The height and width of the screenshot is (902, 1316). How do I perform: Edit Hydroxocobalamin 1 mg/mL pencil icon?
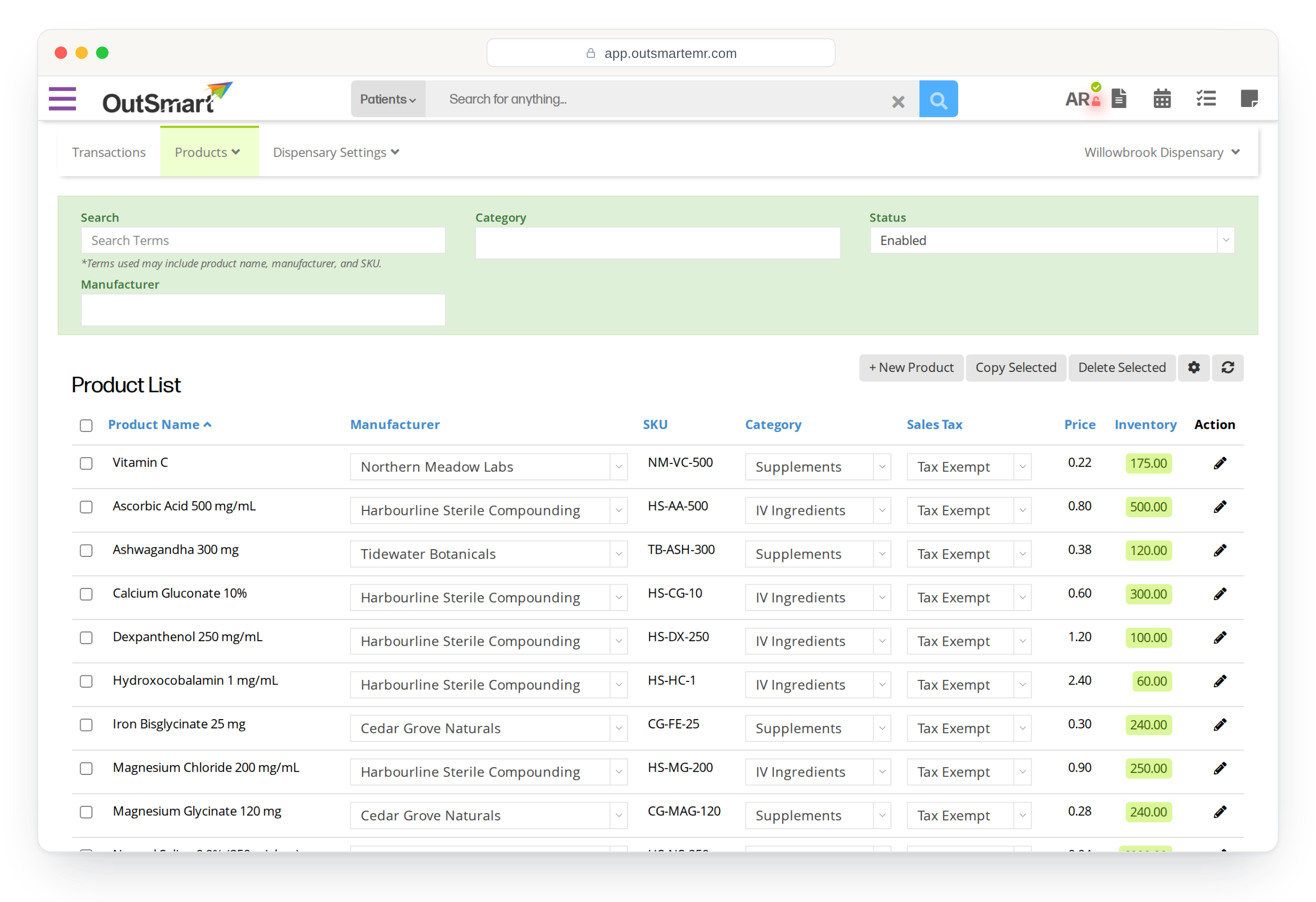tap(1220, 682)
